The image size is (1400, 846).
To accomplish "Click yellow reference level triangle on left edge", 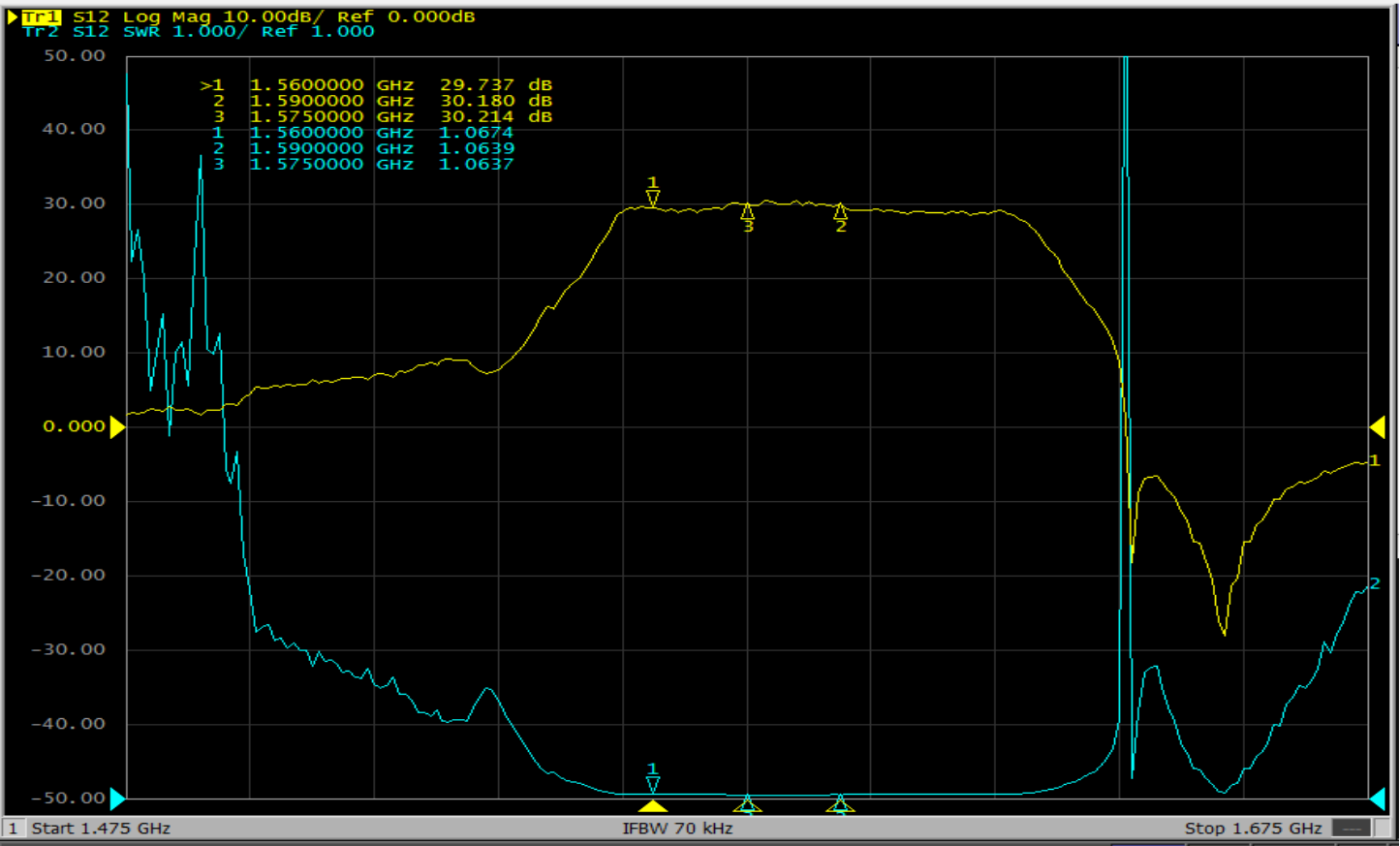I will 117,426.
